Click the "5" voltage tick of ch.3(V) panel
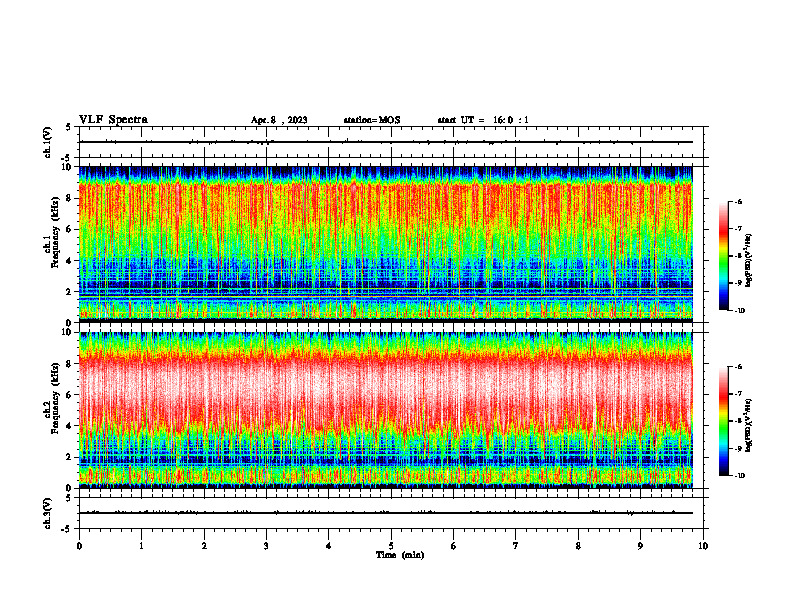Screen dimensions: 792x612 click(69, 498)
